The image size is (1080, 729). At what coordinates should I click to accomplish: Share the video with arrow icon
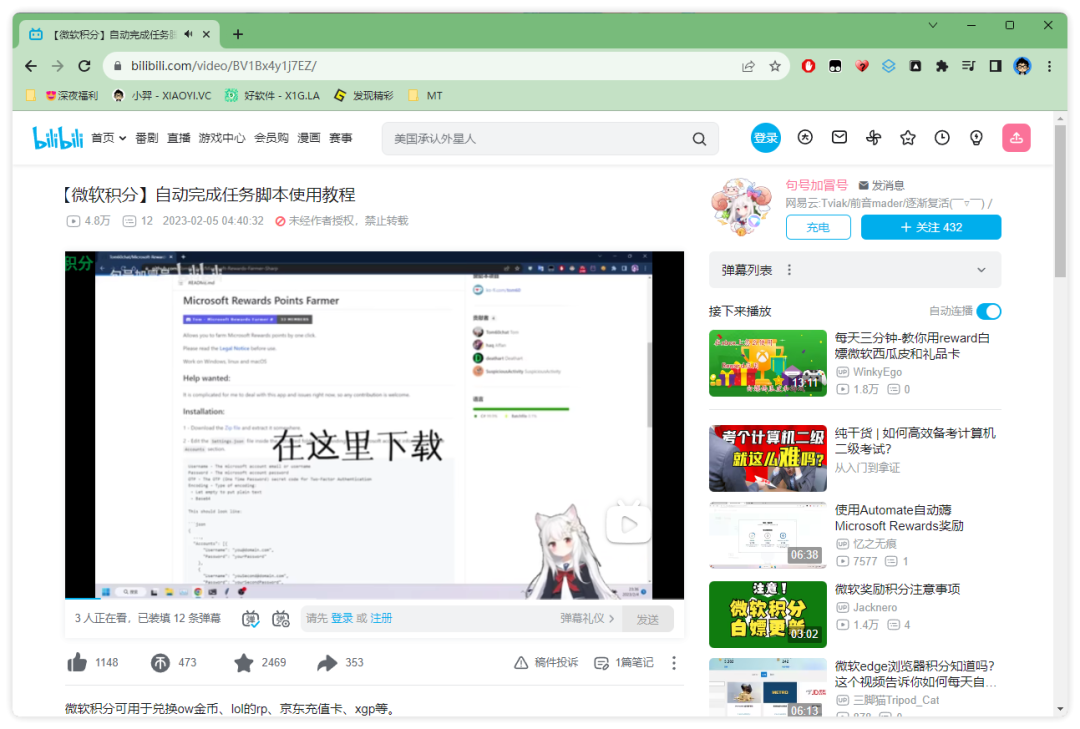pos(327,663)
